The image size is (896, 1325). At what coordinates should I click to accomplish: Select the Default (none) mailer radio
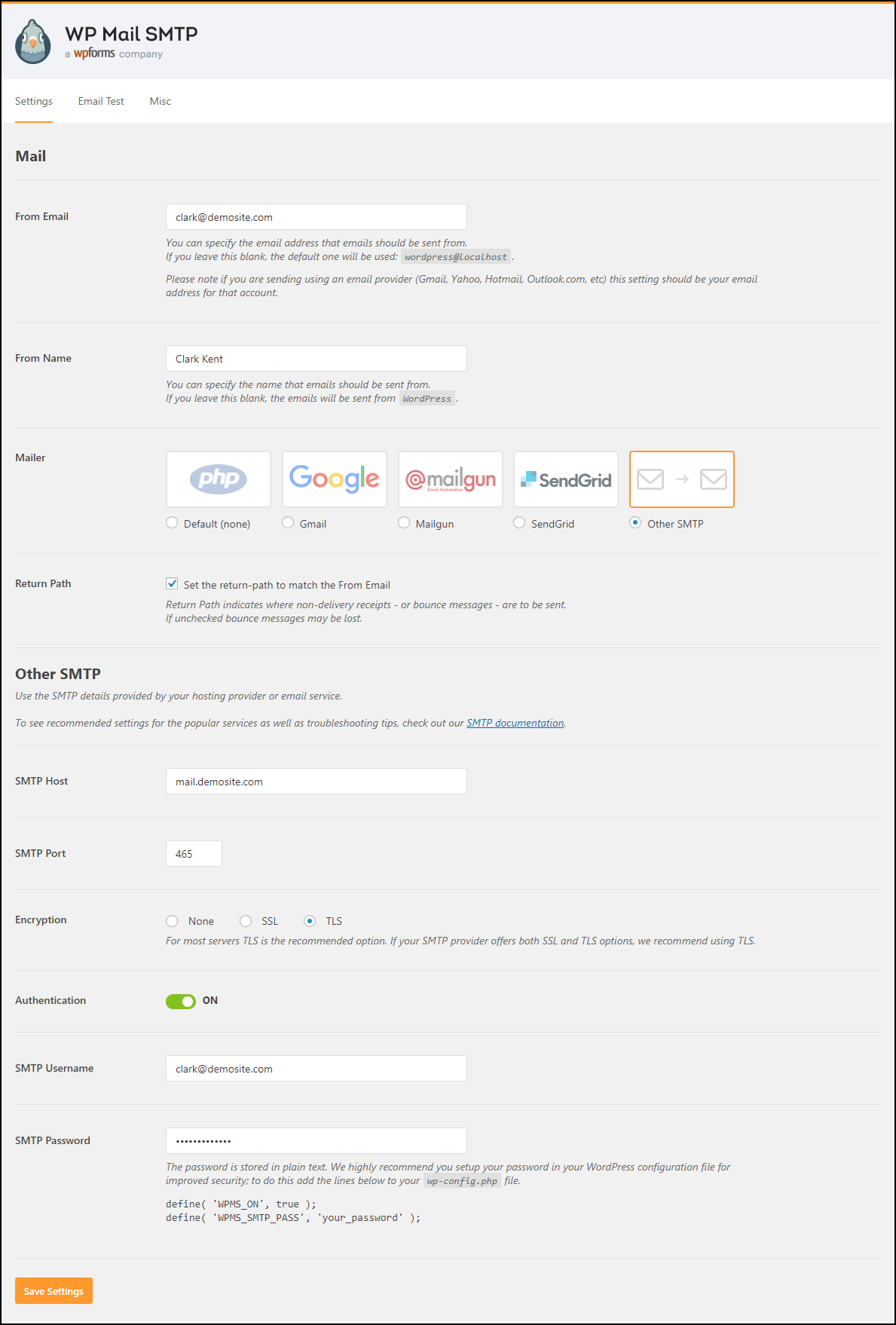click(x=172, y=523)
